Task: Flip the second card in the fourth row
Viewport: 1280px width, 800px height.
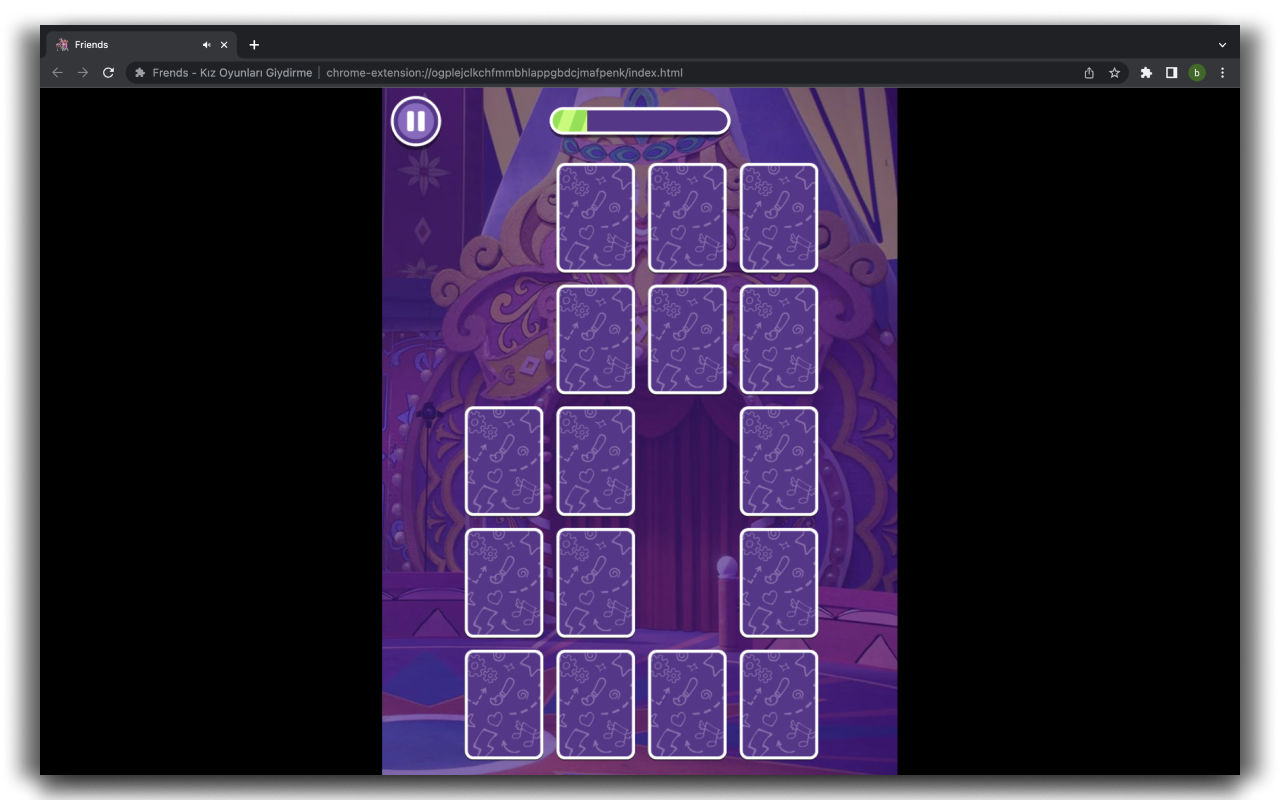Action: pos(596,583)
